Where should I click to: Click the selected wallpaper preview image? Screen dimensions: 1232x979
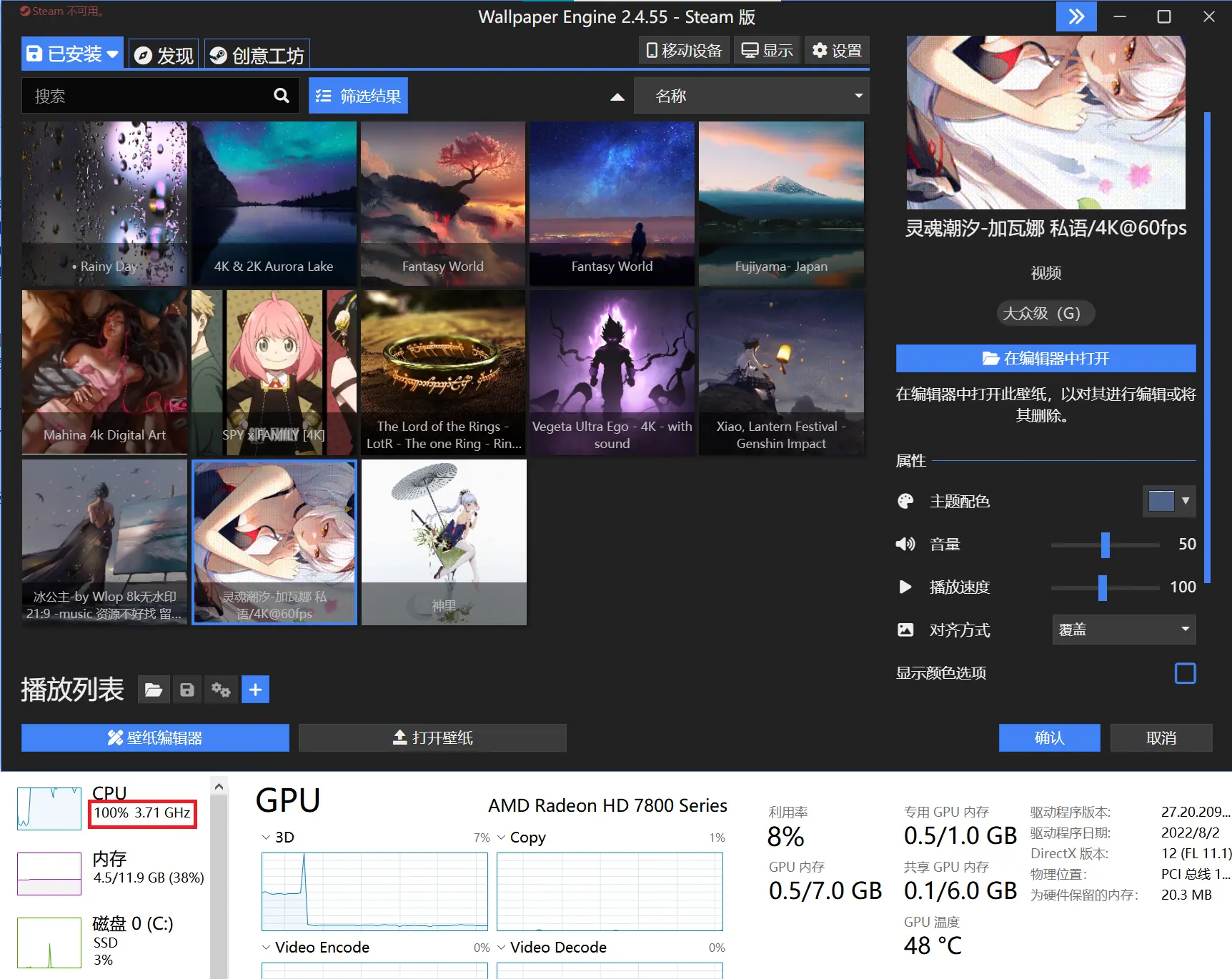1045,122
